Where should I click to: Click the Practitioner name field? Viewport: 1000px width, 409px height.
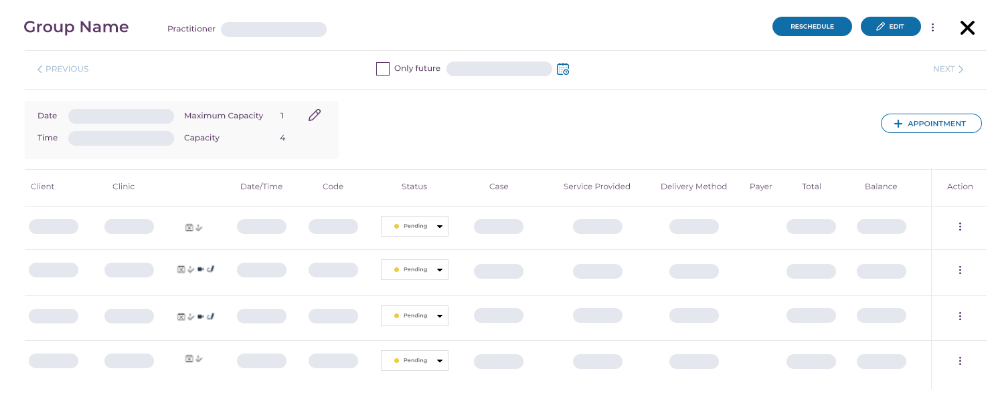pyautogui.click(x=274, y=29)
